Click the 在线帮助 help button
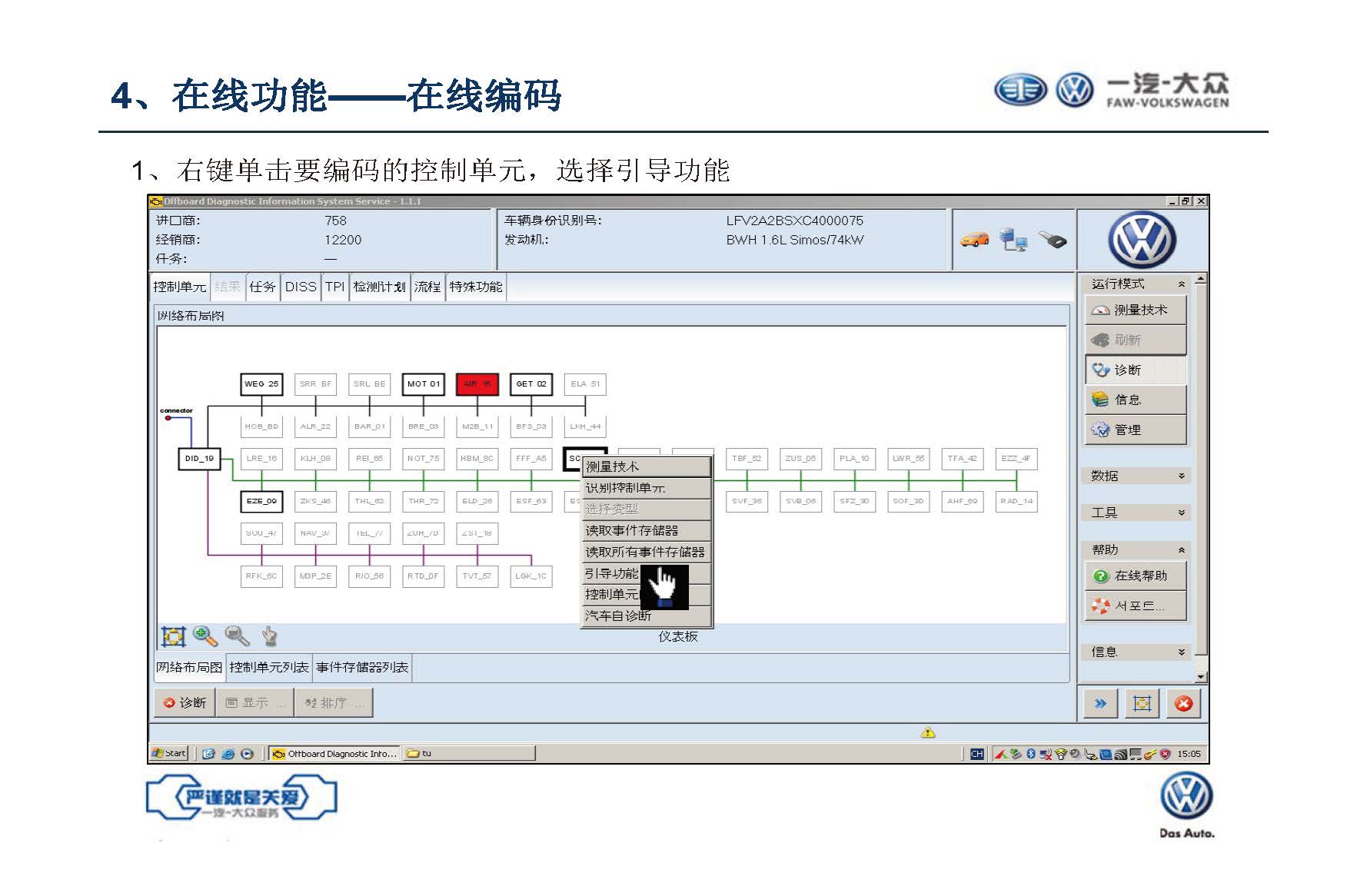The width and height of the screenshot is (1367, 896). click(1136, 576)
